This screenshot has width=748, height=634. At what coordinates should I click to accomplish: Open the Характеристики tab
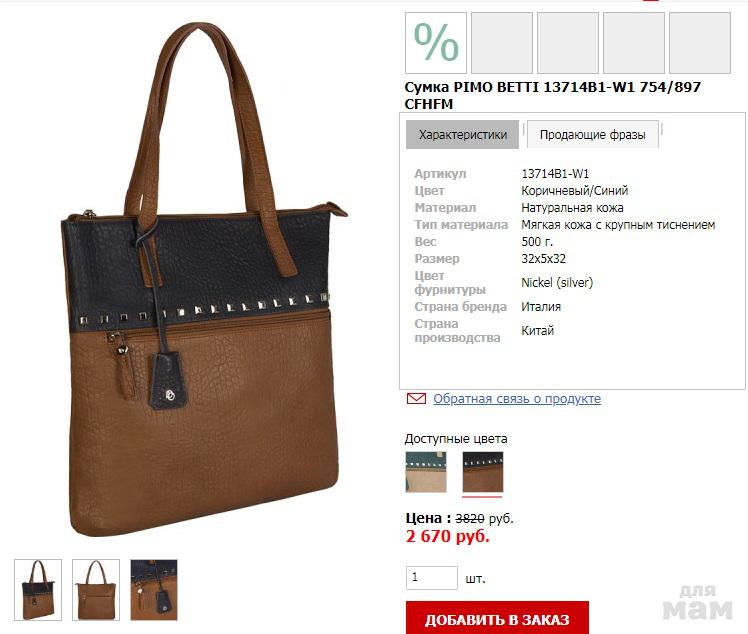pos(462,135)
